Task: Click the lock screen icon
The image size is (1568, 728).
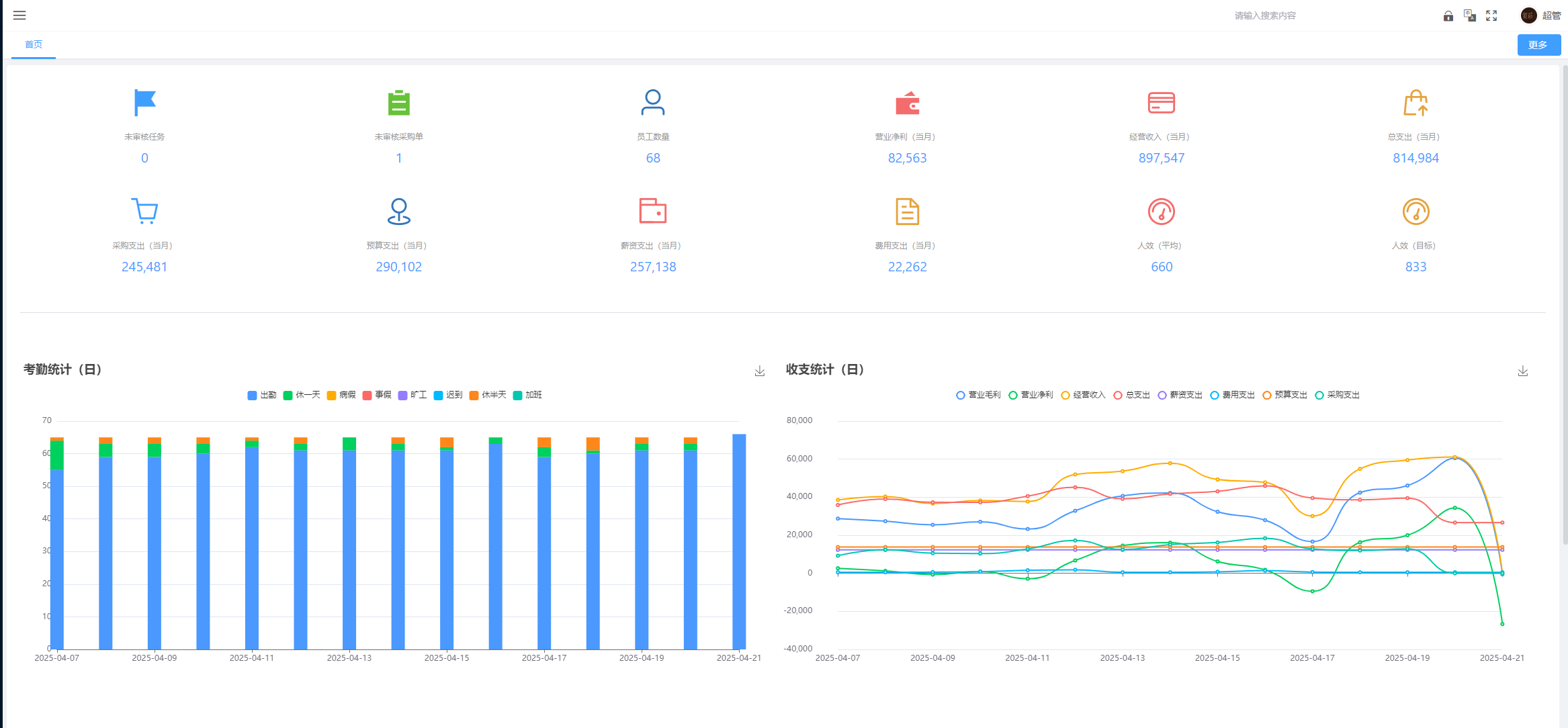Action: [1448, 16]
